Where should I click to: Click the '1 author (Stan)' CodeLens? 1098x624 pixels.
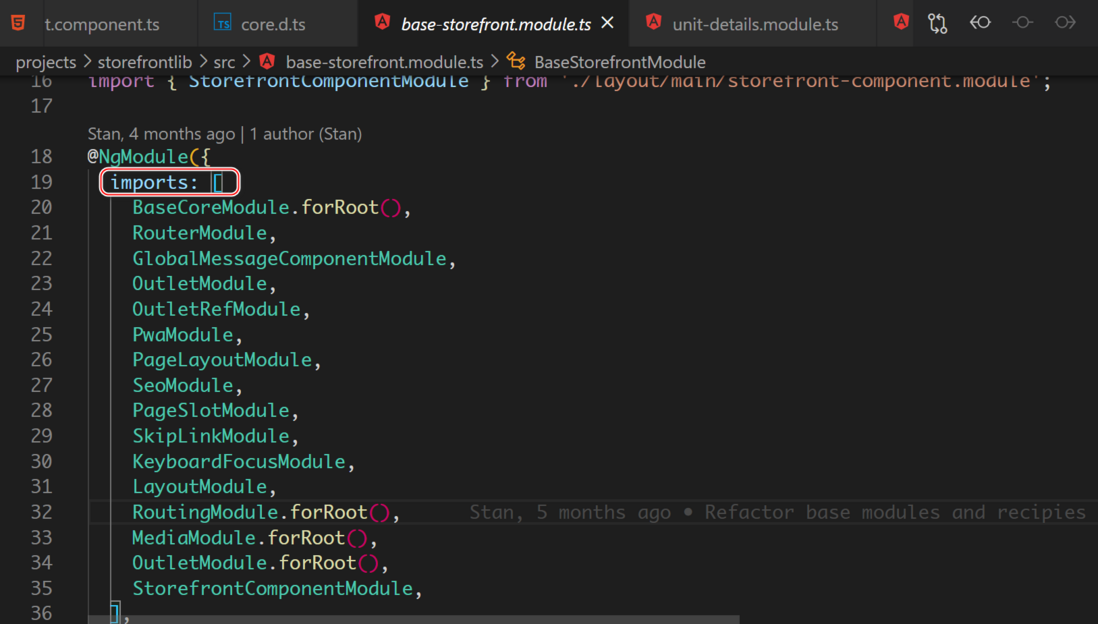coord(305,134)
